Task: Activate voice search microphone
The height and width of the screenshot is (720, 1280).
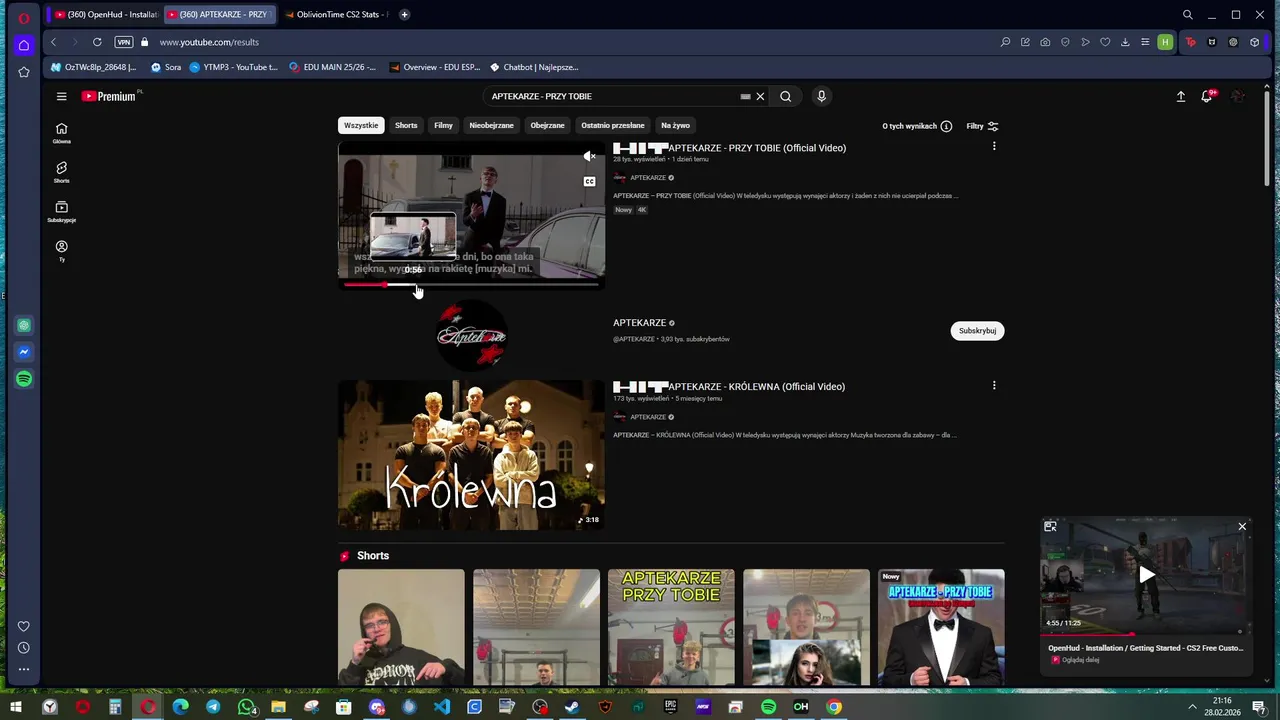Action: pyautogui.click(x=821, y=96)
